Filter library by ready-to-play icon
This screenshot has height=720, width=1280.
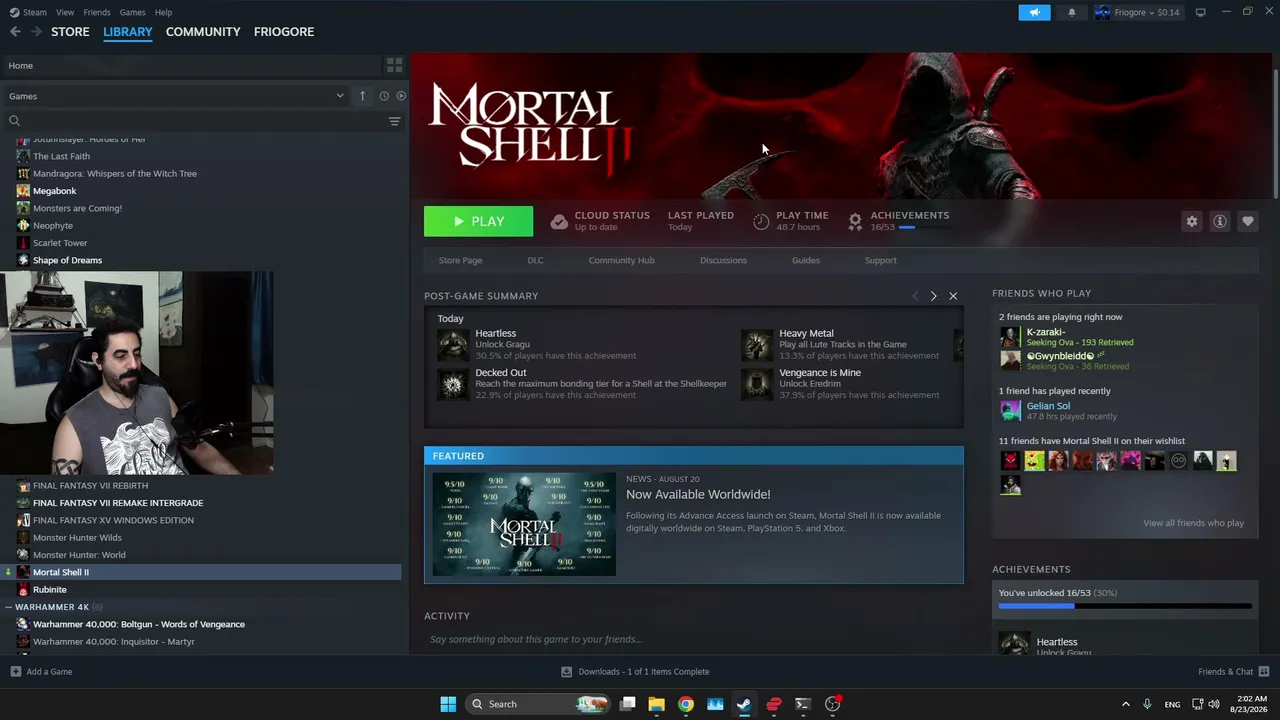coord(401,96)
